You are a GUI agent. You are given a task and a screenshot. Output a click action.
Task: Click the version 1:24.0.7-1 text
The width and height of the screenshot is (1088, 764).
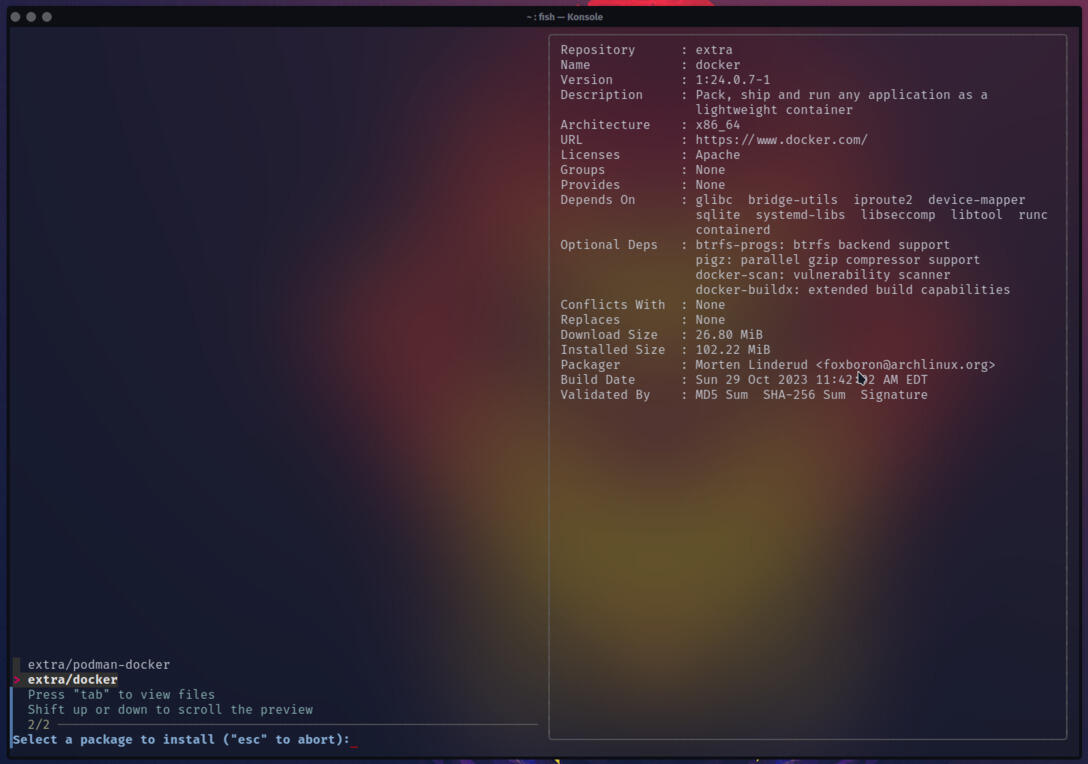tap(733, 80)
